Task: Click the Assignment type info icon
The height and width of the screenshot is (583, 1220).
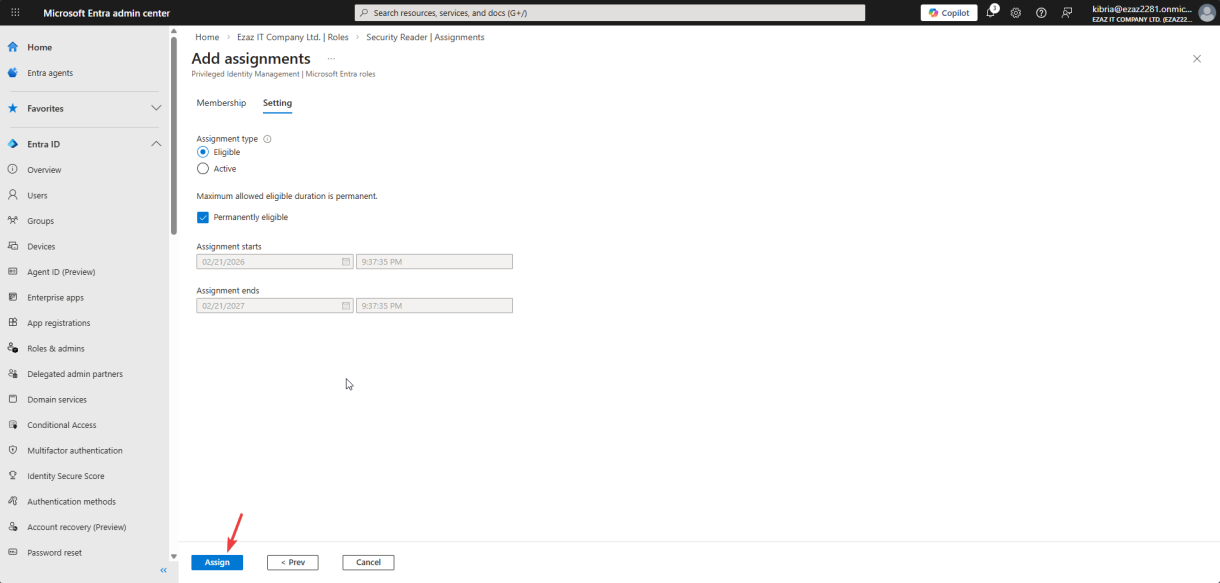Action: coord(267,139)
